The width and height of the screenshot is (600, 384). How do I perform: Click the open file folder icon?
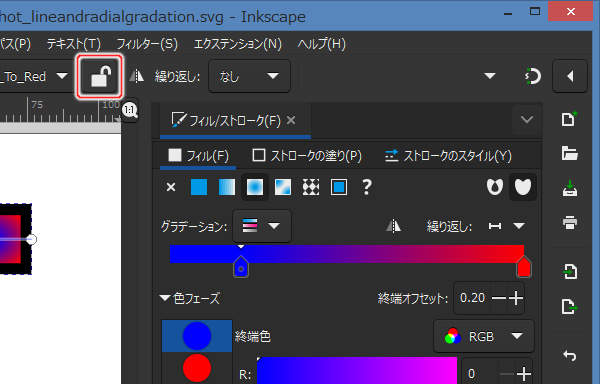pyautogui.click(x=569, y=153)
